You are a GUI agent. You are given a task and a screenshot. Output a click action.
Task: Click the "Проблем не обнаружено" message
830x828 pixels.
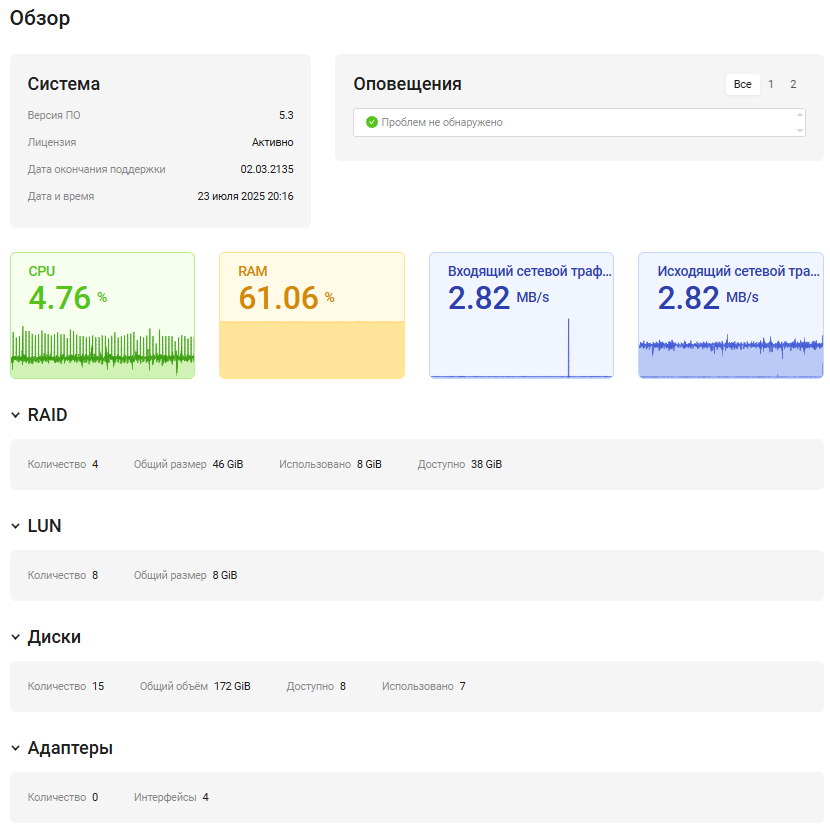tap(442, 122)
